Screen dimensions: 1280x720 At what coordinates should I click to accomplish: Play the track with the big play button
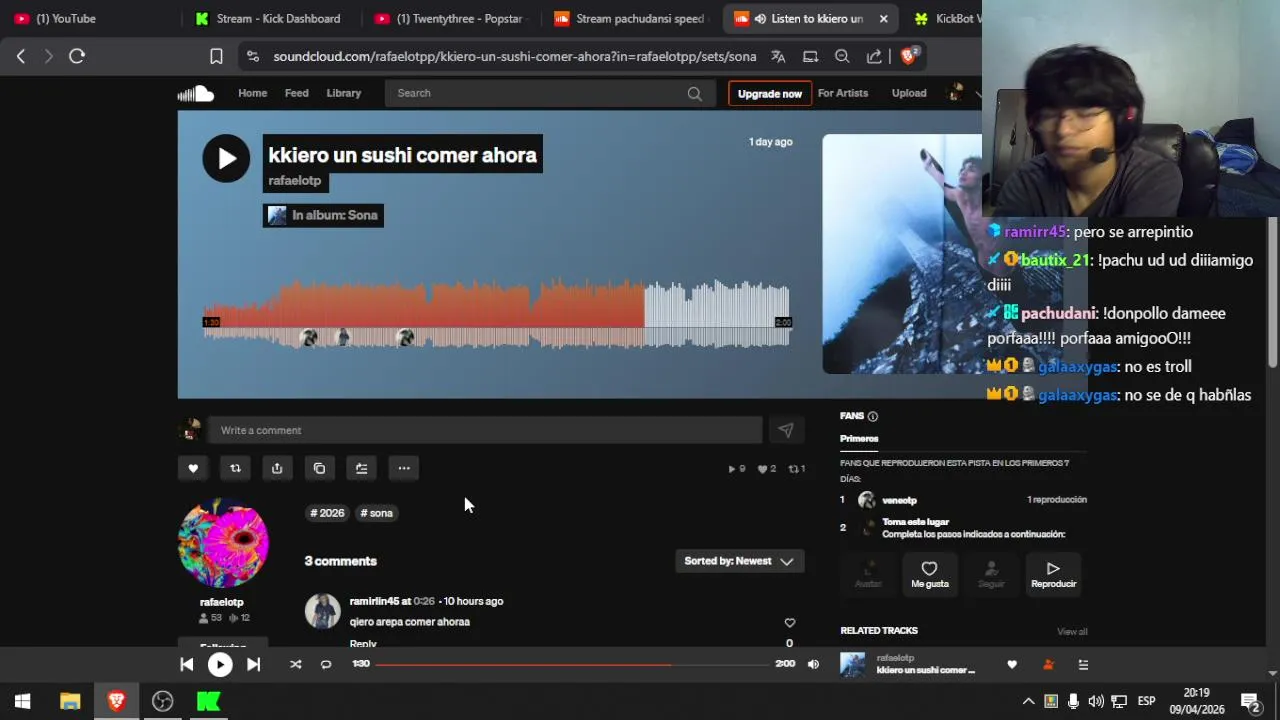point(226,158)
